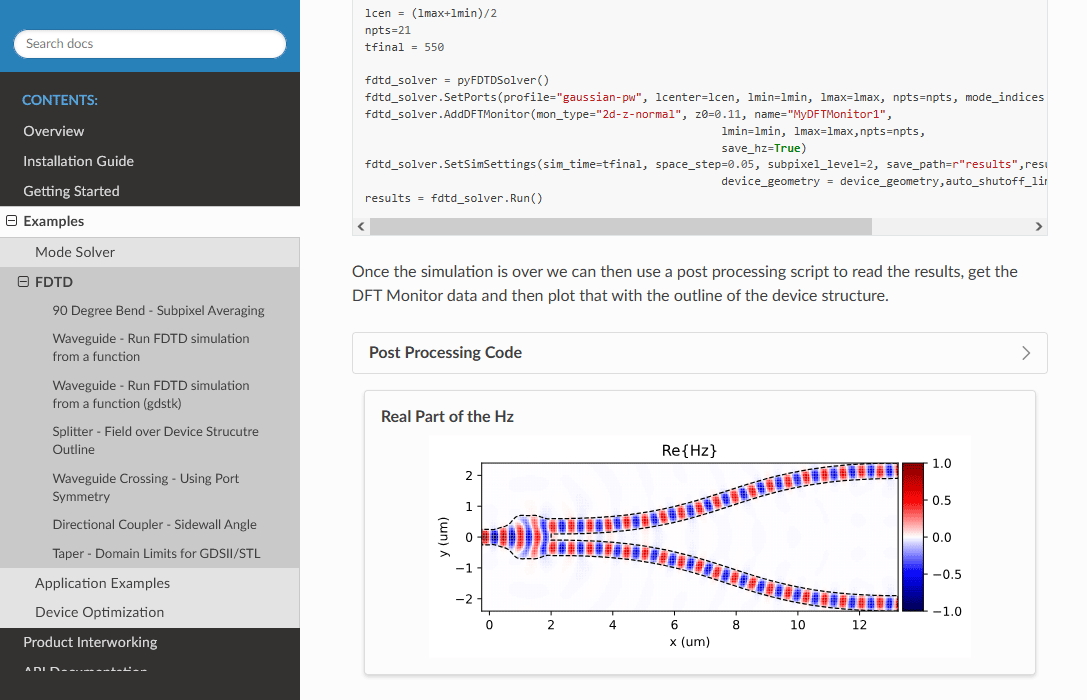The height and width of the screenshot is (700, 1087).
Task: Click left arrow of code scrollbar
Action: click(x=361, y=227)
